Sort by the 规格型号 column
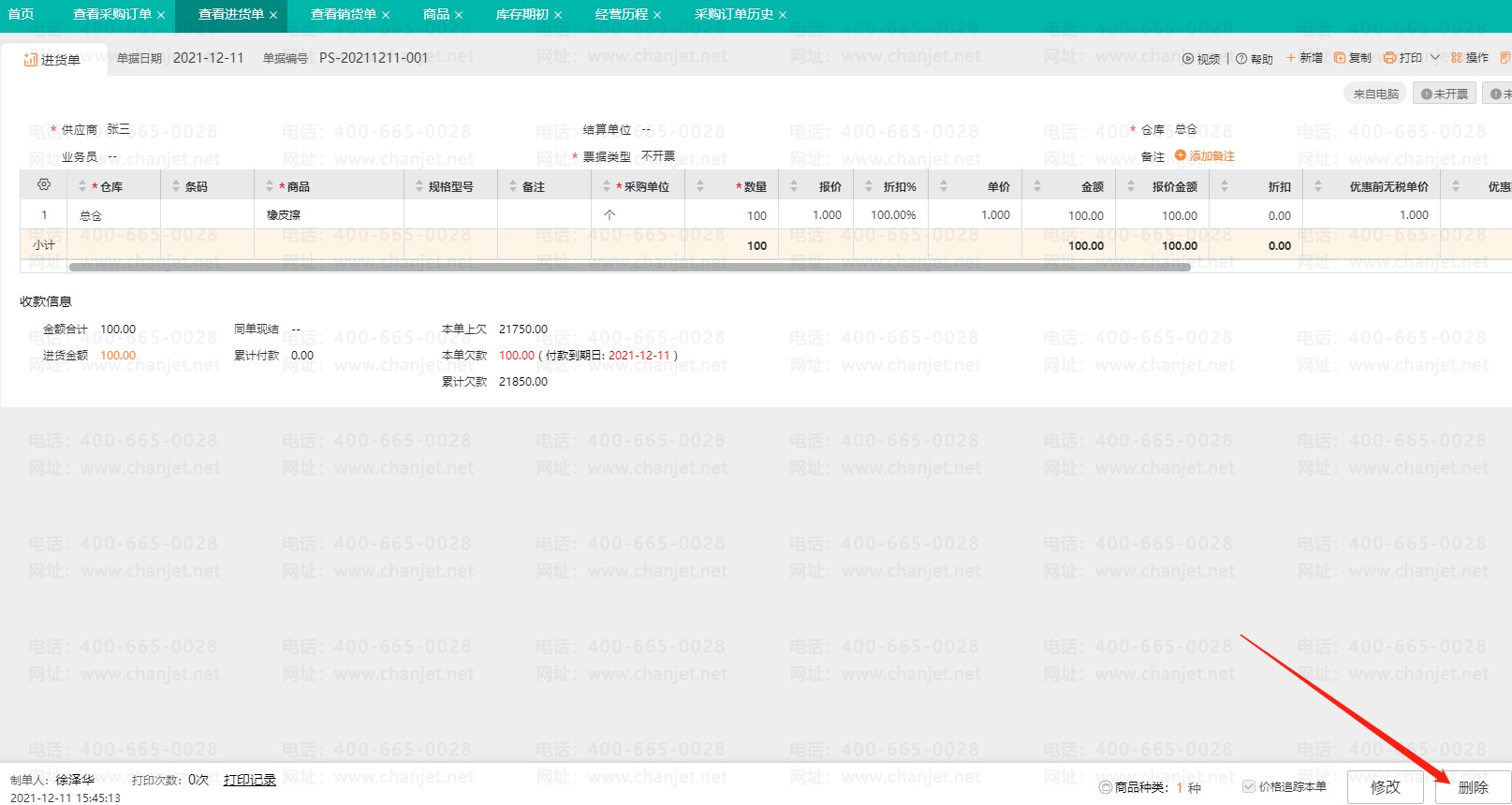 pyautogui.click(x=419, y=186)
